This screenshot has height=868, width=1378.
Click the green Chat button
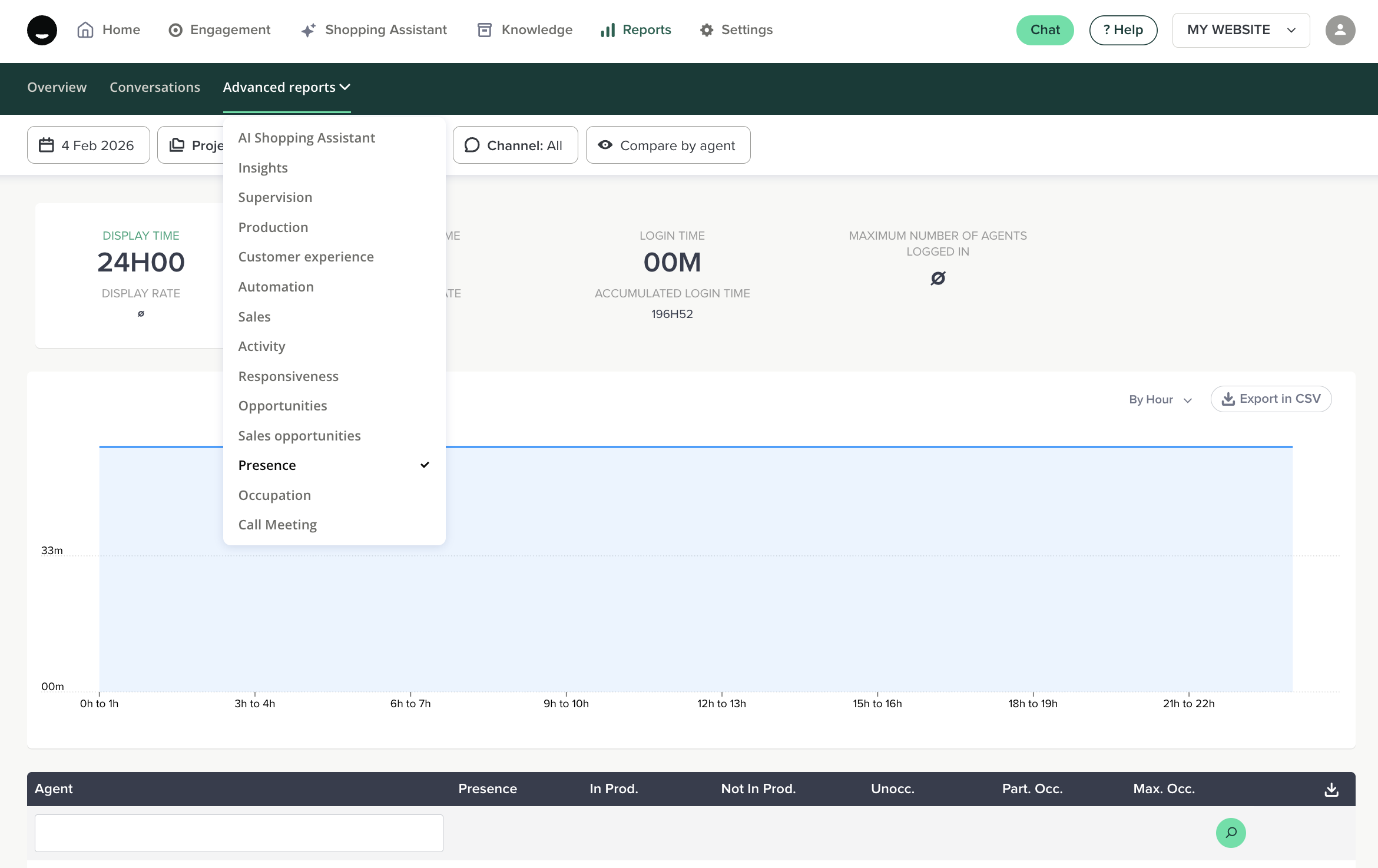[x=1045, y=30]
